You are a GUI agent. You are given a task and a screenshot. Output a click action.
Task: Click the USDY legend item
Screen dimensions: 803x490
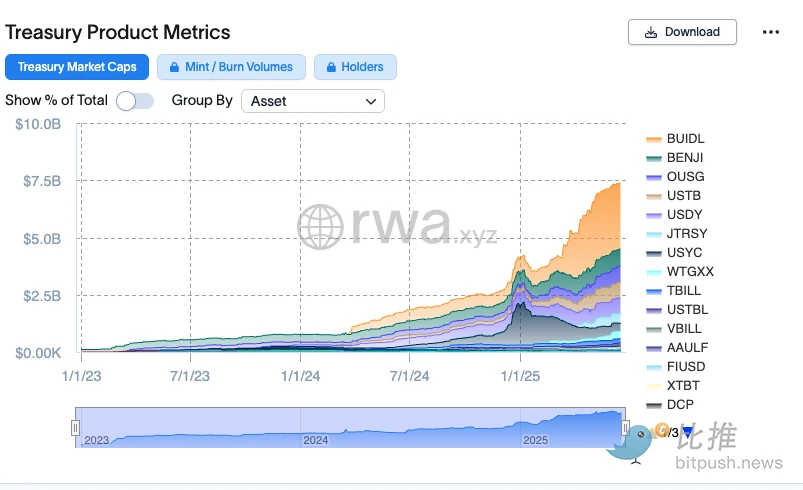click(685, 215)
